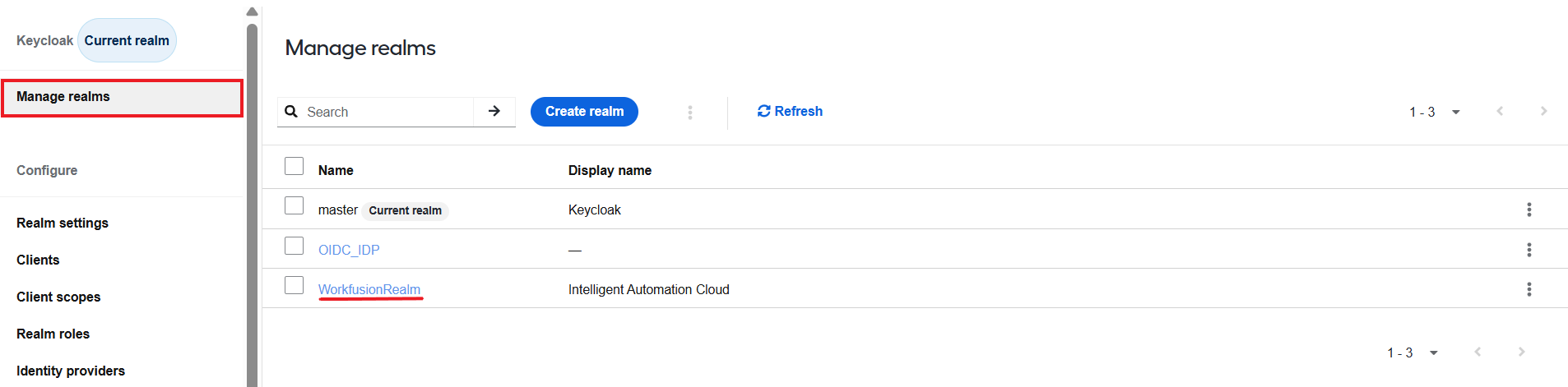1568x387 pixels.
Task: Check the master realm row checkbox
Action: coord(294,205)
